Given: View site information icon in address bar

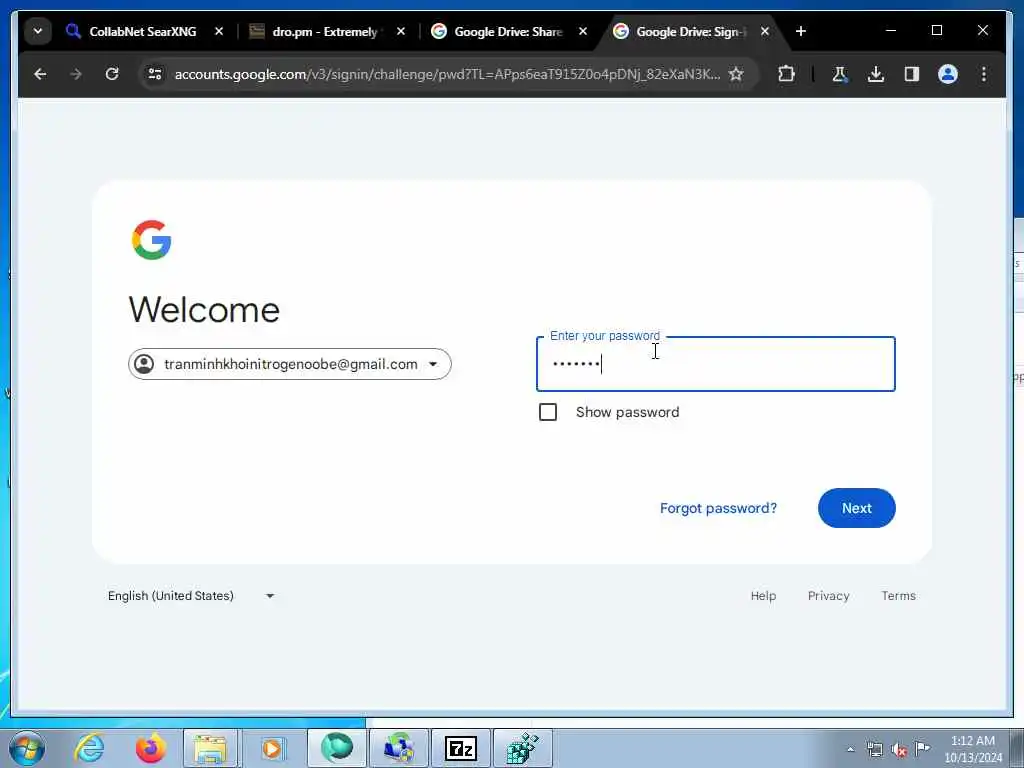Looking at the screenshot, I should point(155,74).
